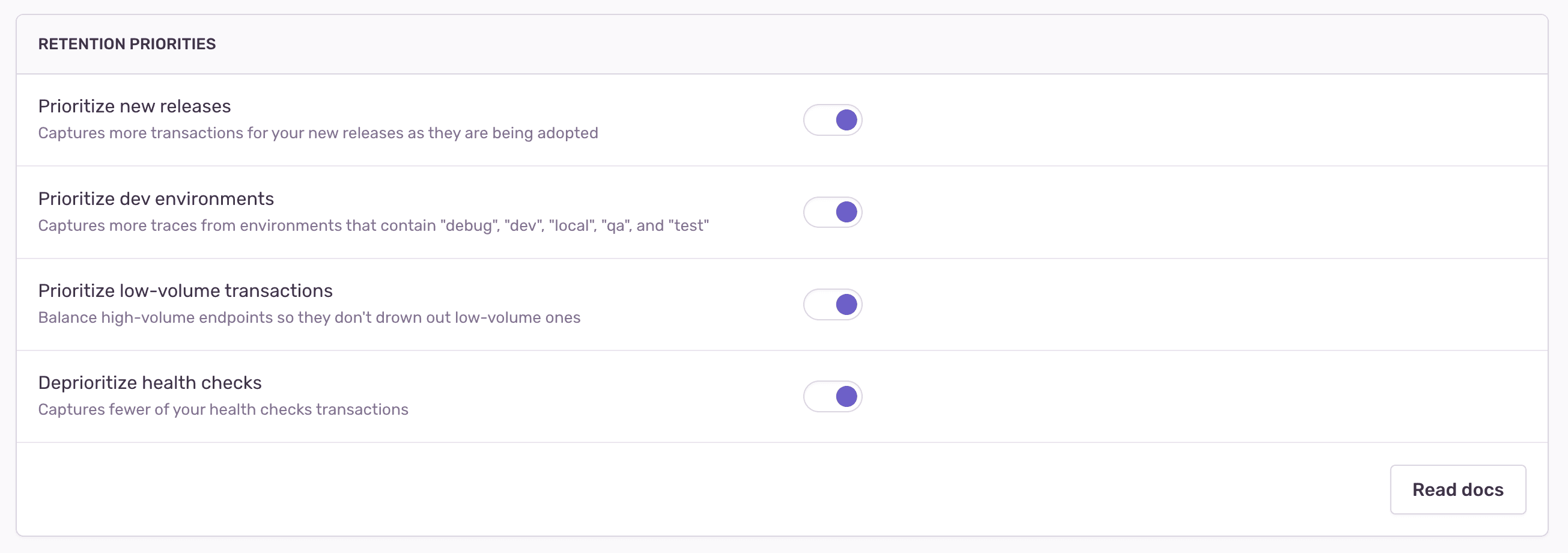
Task: Select the dev environments description text
Action: point(373,225)
